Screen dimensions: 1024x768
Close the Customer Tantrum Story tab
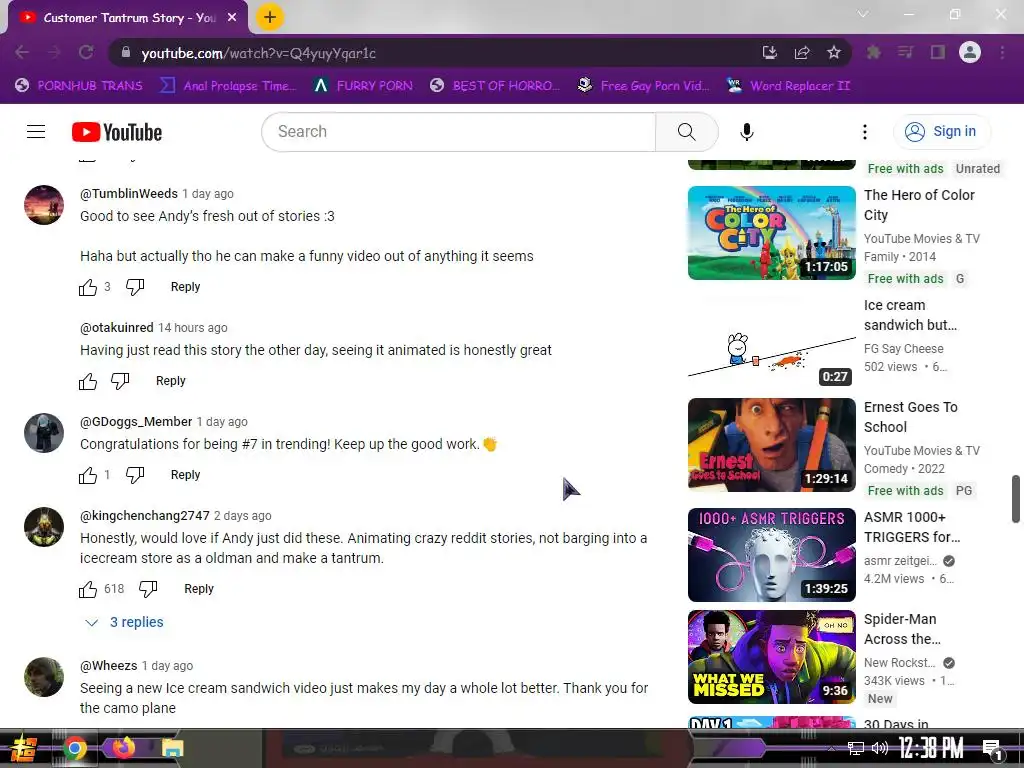(232, 18)
